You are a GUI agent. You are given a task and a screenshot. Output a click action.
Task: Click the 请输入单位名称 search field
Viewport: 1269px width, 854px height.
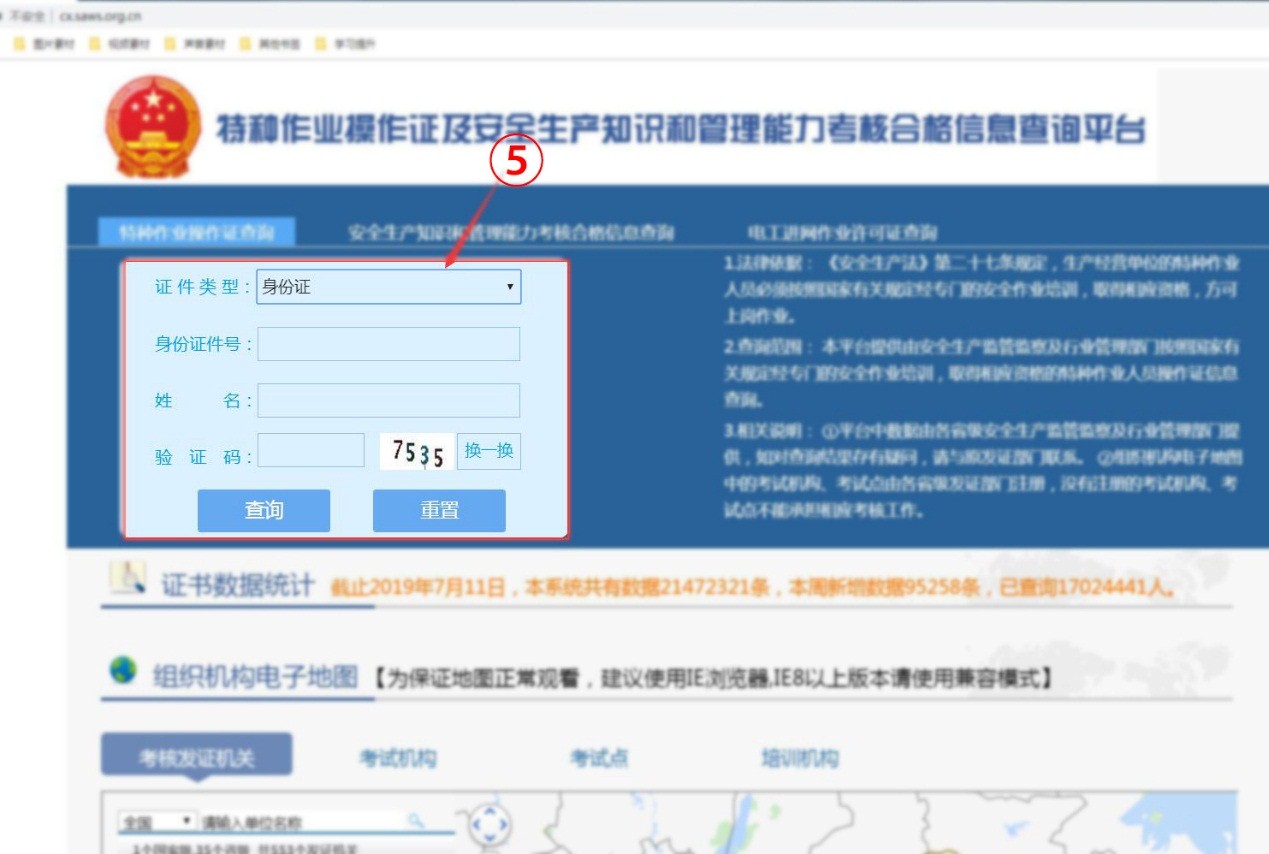302,822
